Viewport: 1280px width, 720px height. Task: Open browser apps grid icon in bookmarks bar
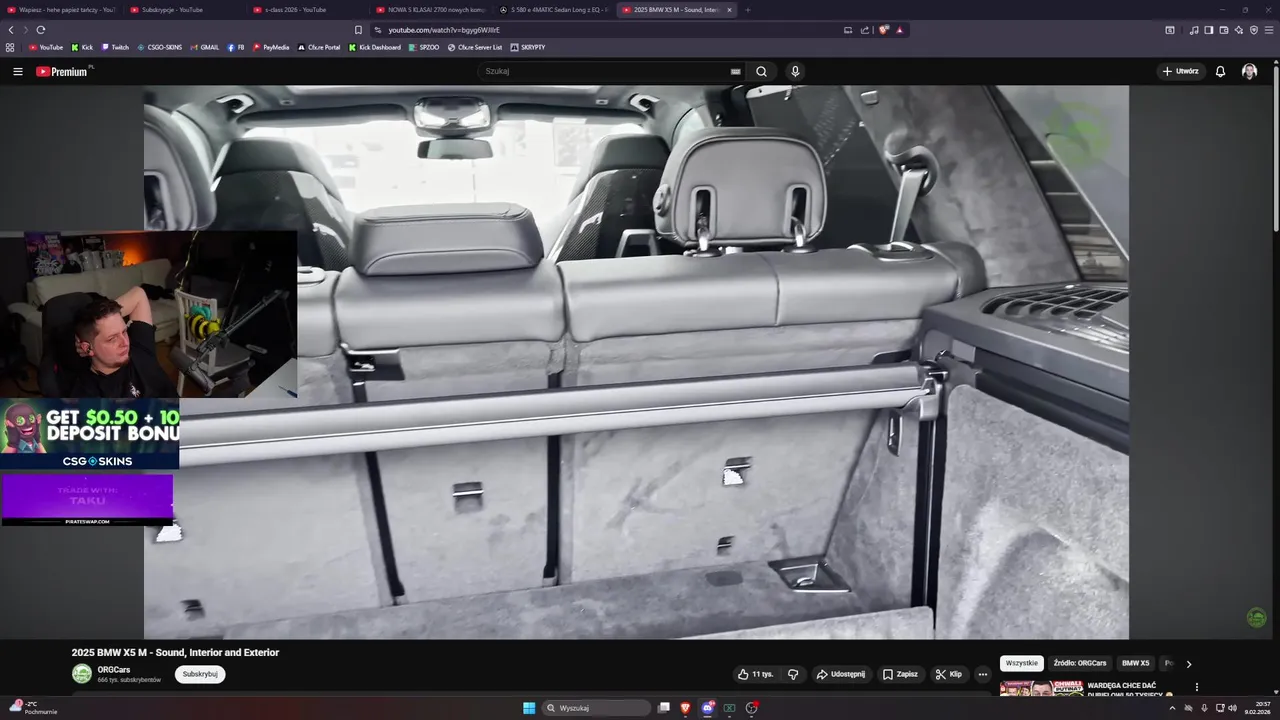[x=10, y=47]
